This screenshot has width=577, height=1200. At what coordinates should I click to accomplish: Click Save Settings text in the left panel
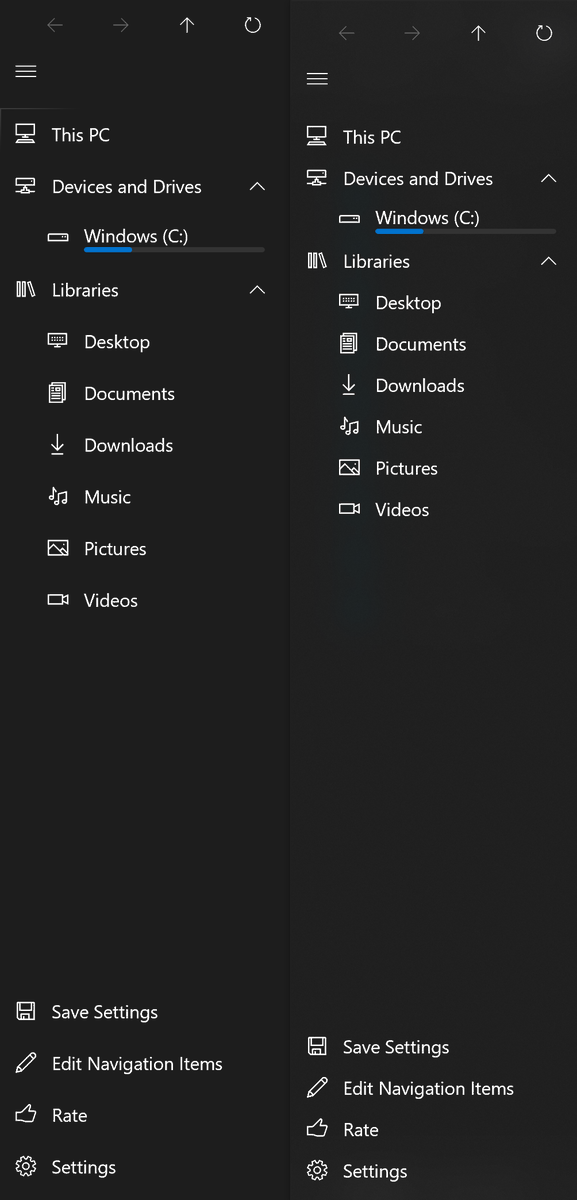tap(105, 1012)
